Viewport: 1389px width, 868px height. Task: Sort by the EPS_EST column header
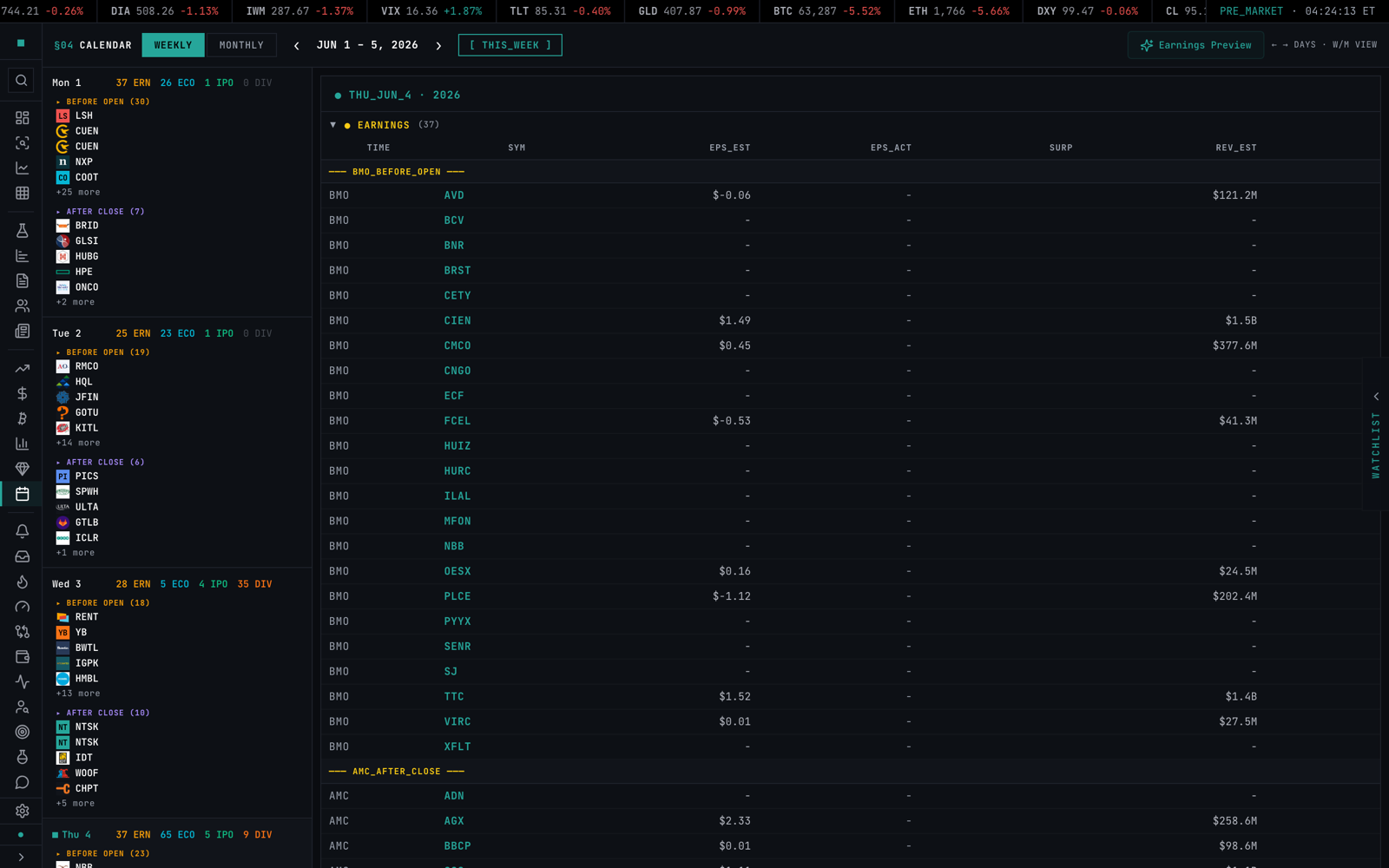729,148
